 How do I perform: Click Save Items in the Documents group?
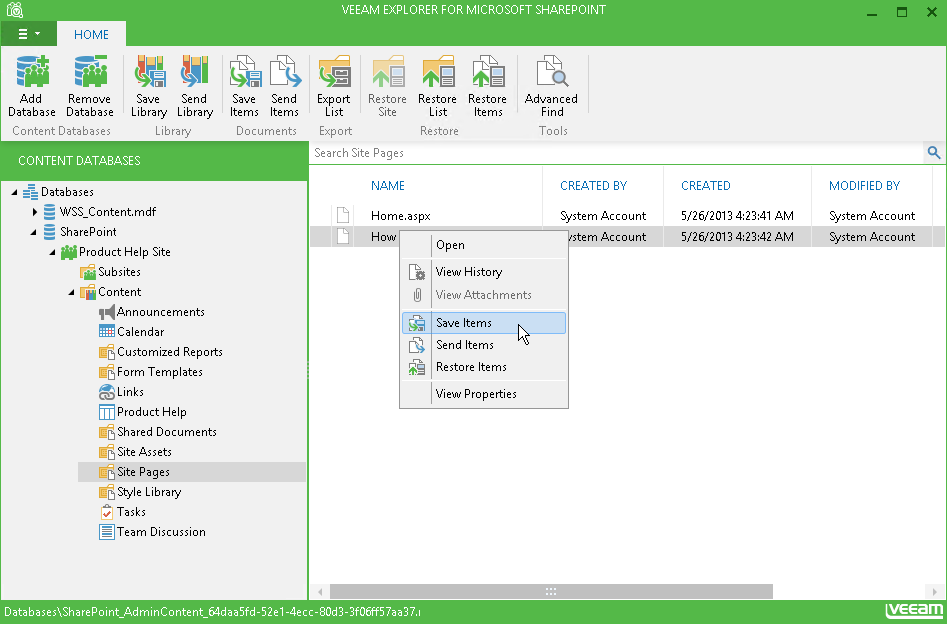click(x=245, y=86)
